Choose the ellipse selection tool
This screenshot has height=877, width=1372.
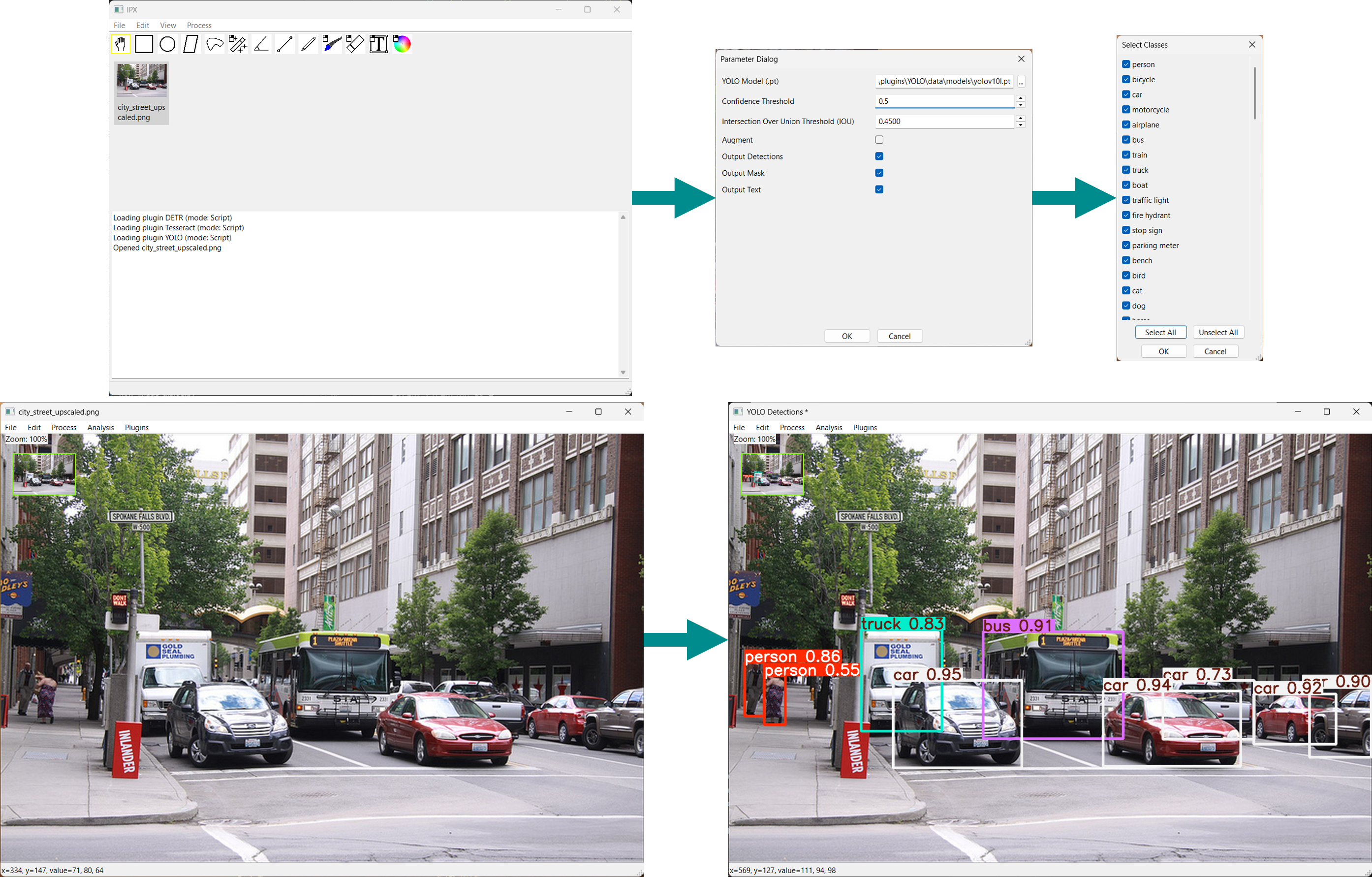click(167, 44)
